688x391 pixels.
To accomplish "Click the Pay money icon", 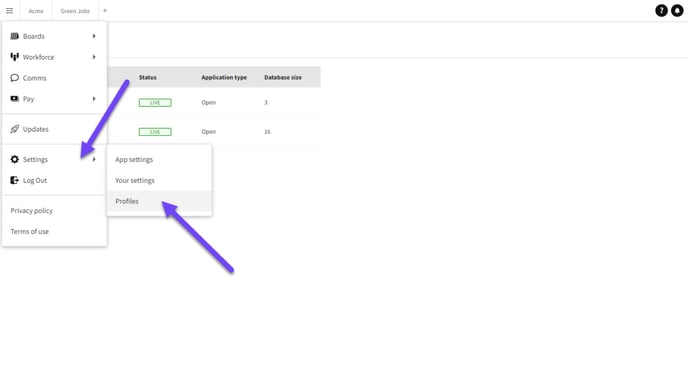I will point(14,99).
